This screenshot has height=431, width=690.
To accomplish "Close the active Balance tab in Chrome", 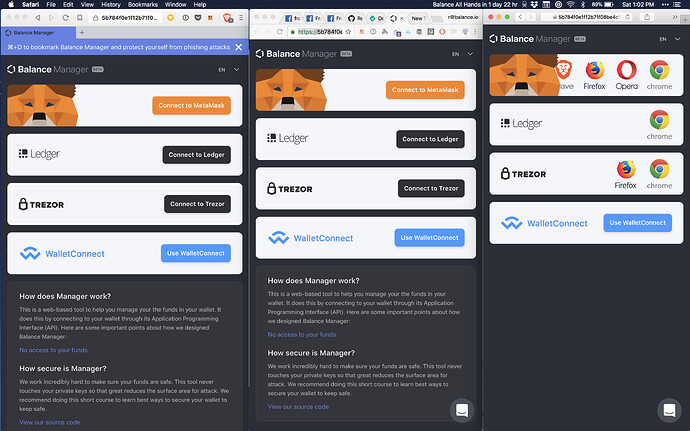I will [x=401, y=18].
